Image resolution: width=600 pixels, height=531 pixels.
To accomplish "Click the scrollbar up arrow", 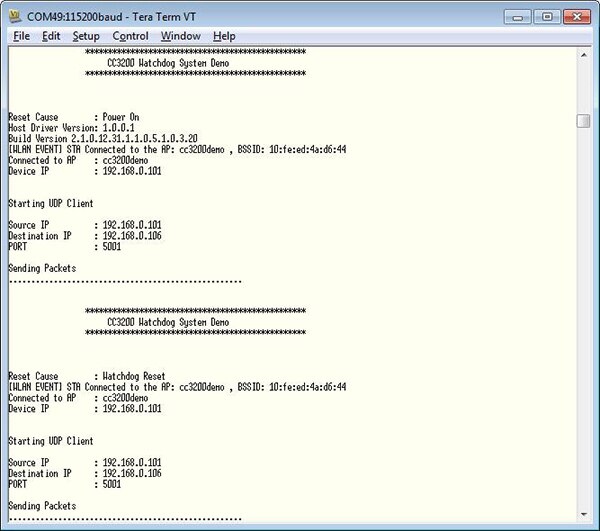I will coord(583,54).
